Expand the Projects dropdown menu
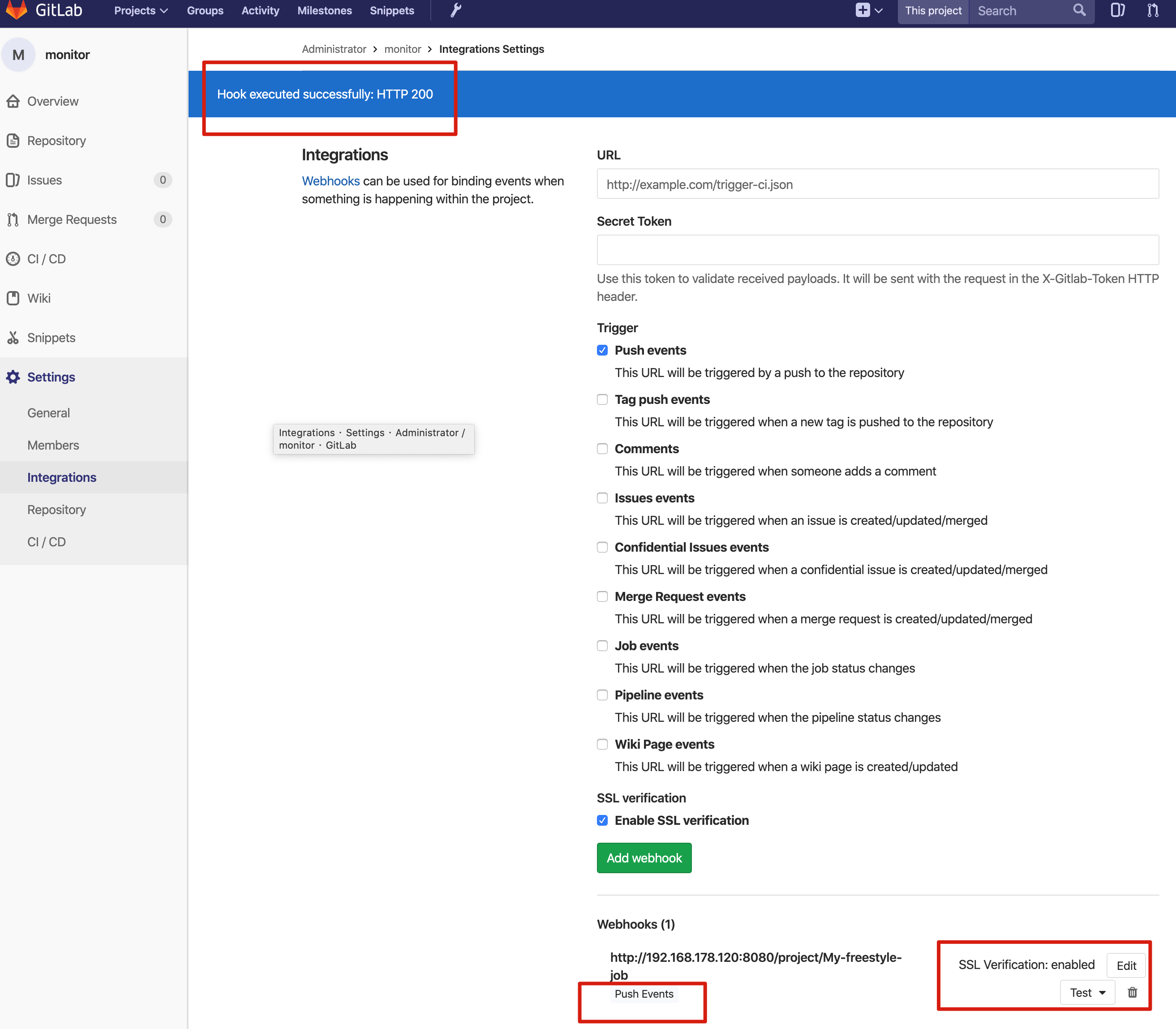The image size is (1176, 1029). 141,10
